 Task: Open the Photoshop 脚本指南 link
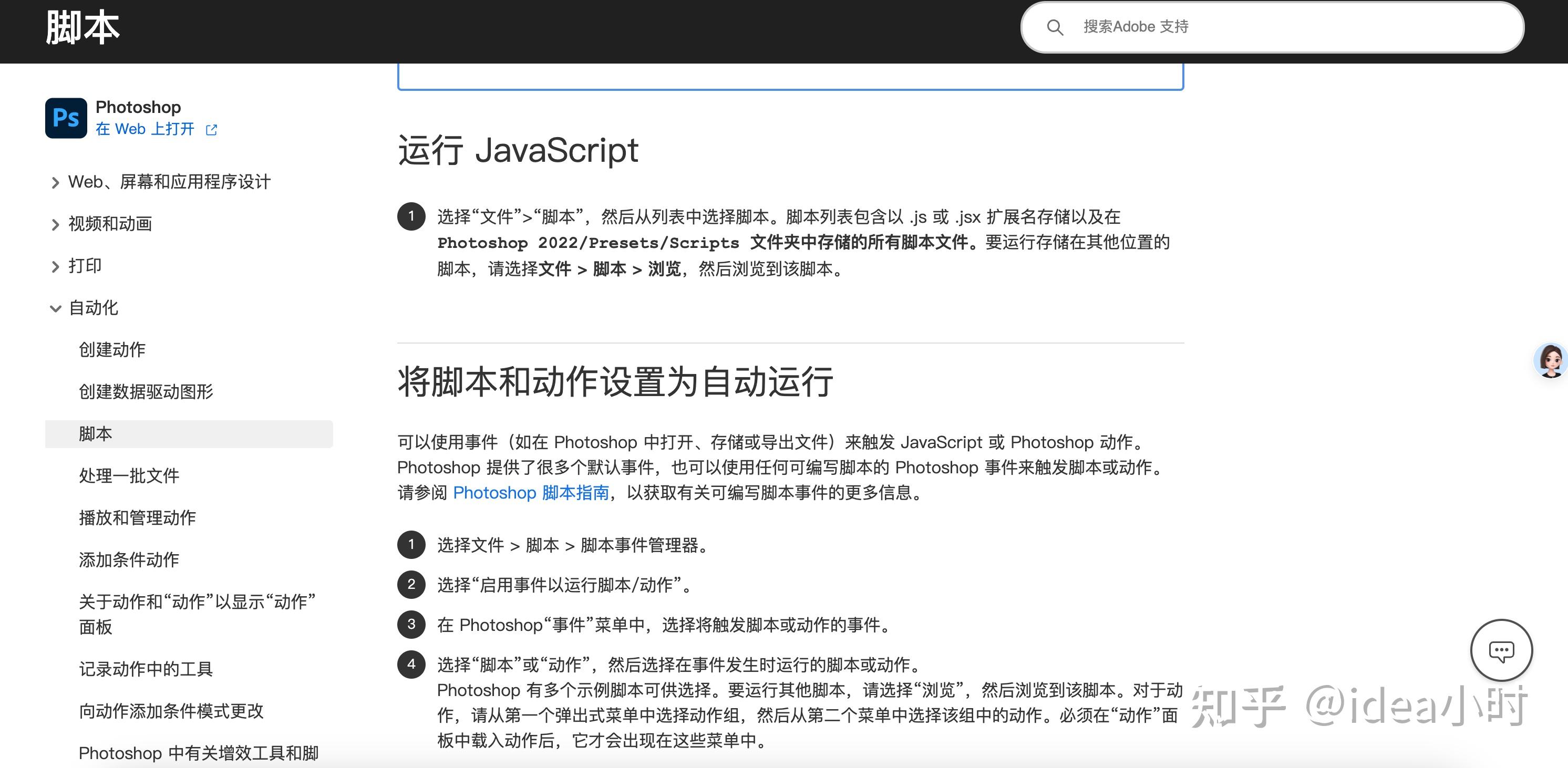click(x=531, y=492)
